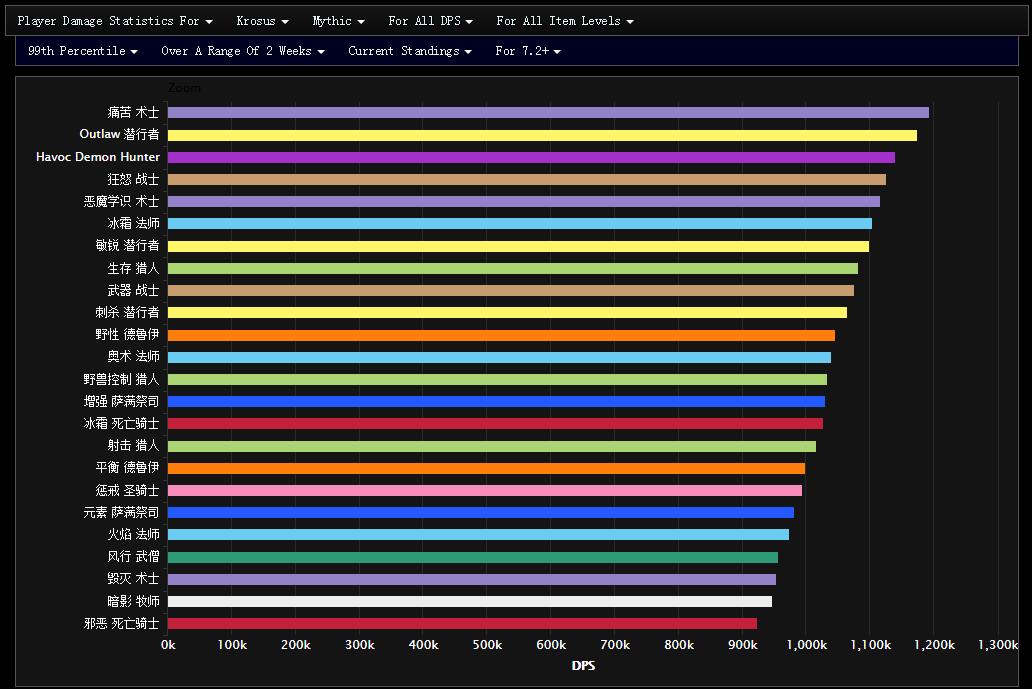Screen dimensions: 1032x689
Task: Click the 毁灭 术士 purple bar
Action: pyautogui.click(x=472, y=580)
